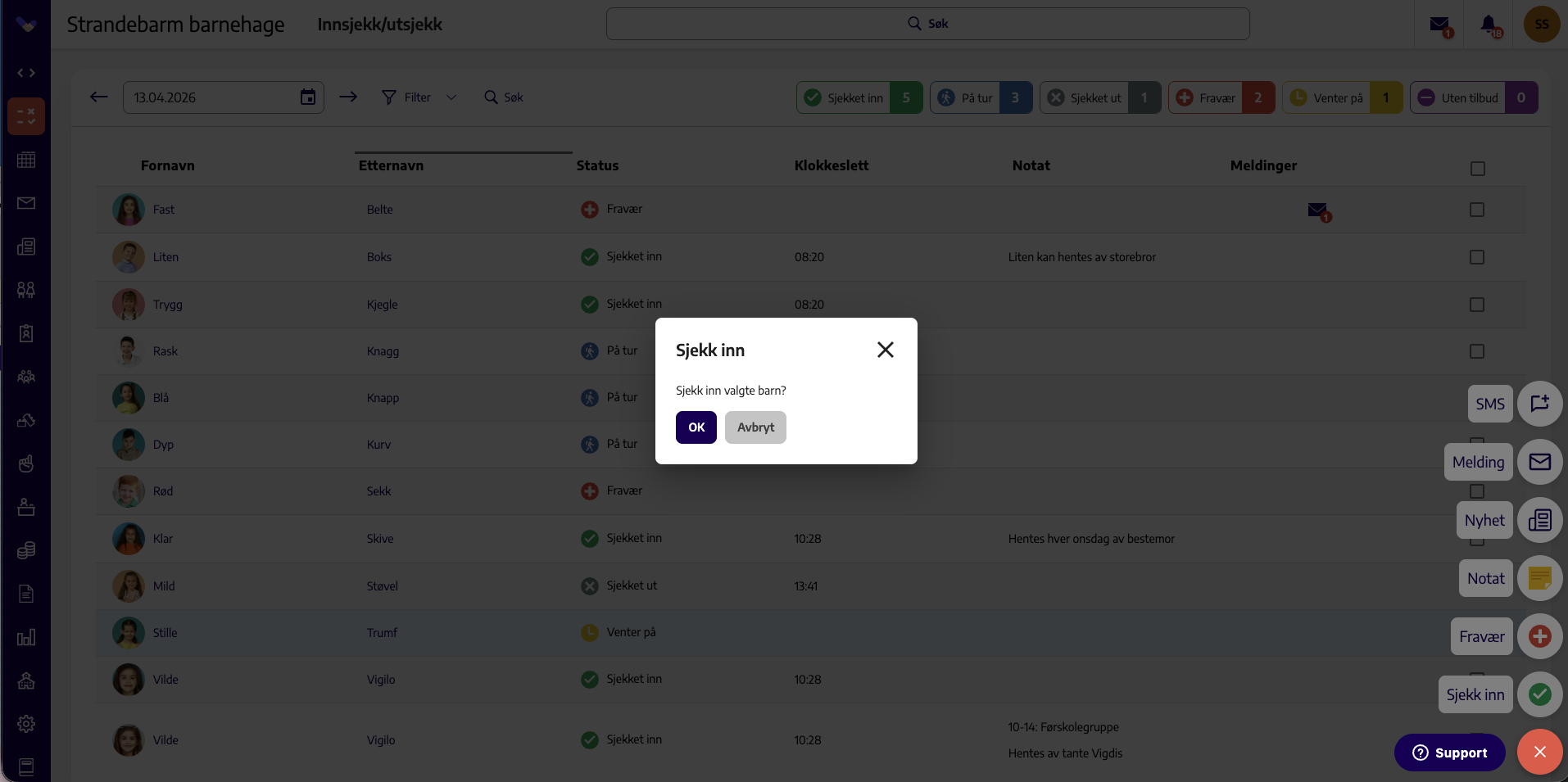Filter by Venter på status badge

[x=1343, y=97]
